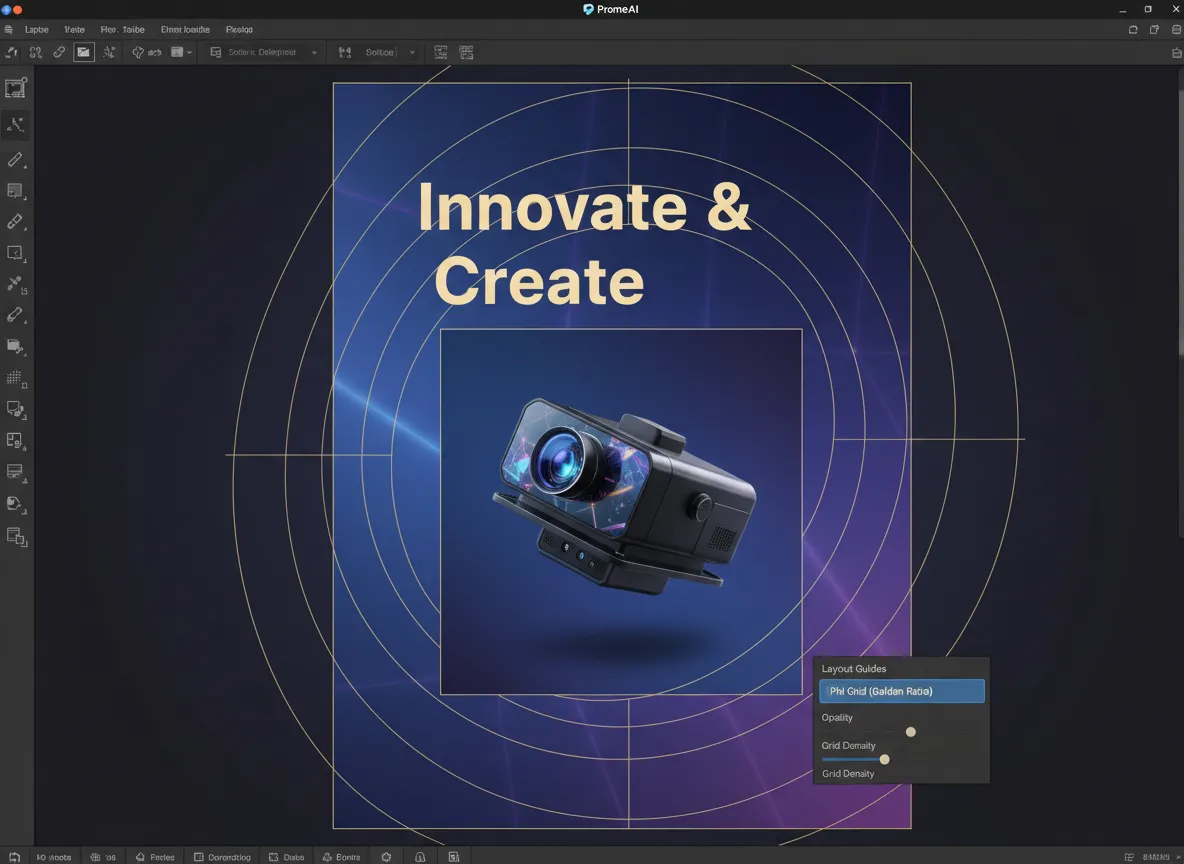Image resolution: width=1184 pixels, height=864 pixels.
Task: Select the node path tool in left toolbar
Action: click(15, 125)
